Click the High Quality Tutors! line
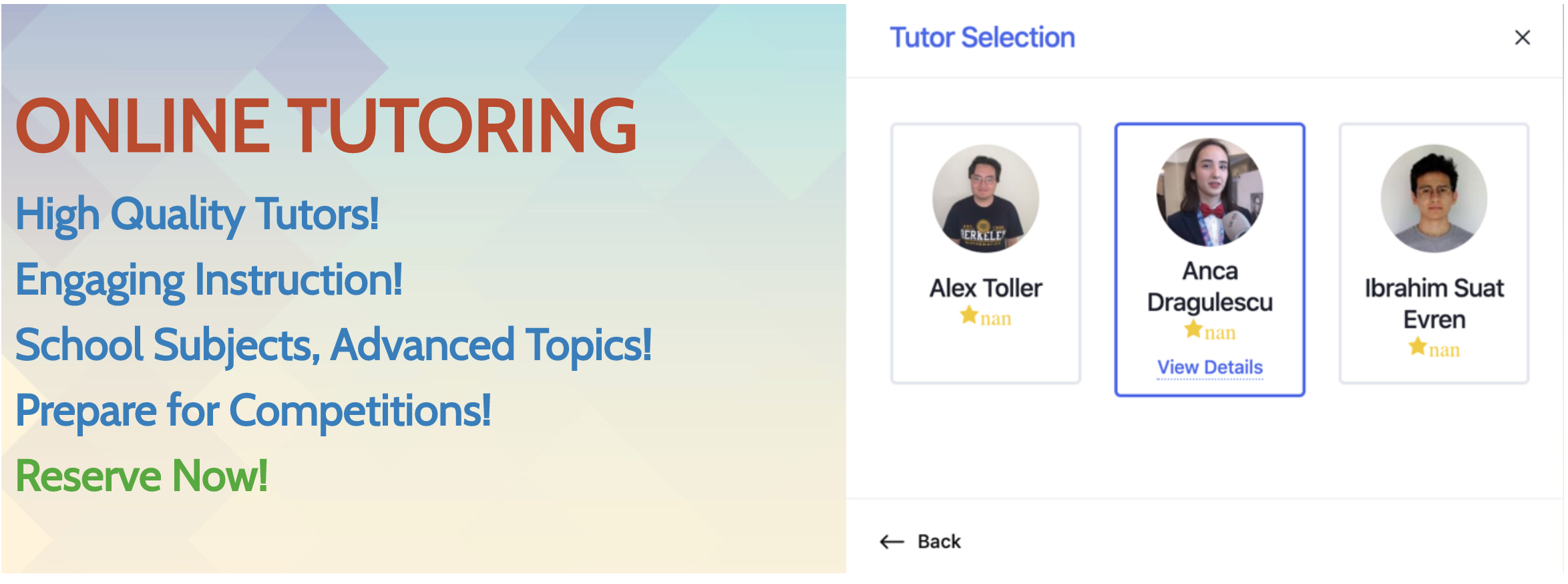The height and width of the screenshot is (584, 1568). point(196,215)
